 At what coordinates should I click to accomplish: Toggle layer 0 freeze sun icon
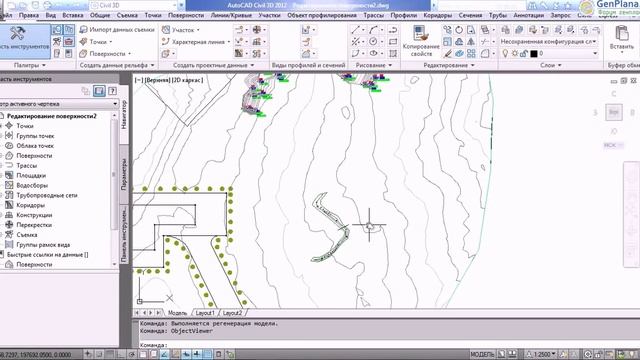click(515, 53)
